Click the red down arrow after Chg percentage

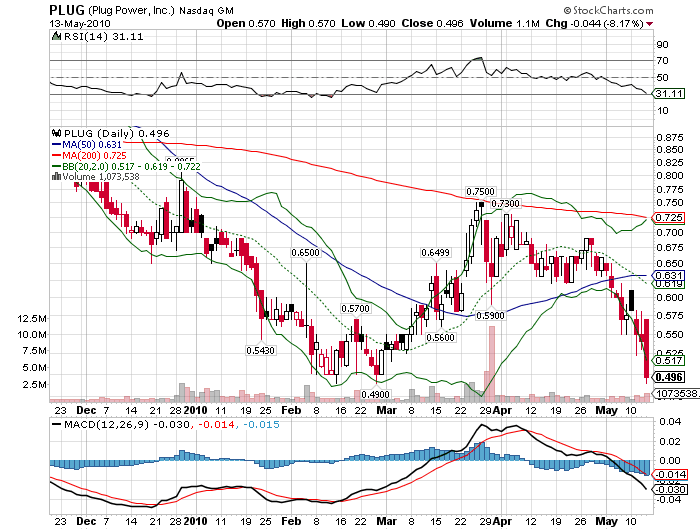[650, 24]
